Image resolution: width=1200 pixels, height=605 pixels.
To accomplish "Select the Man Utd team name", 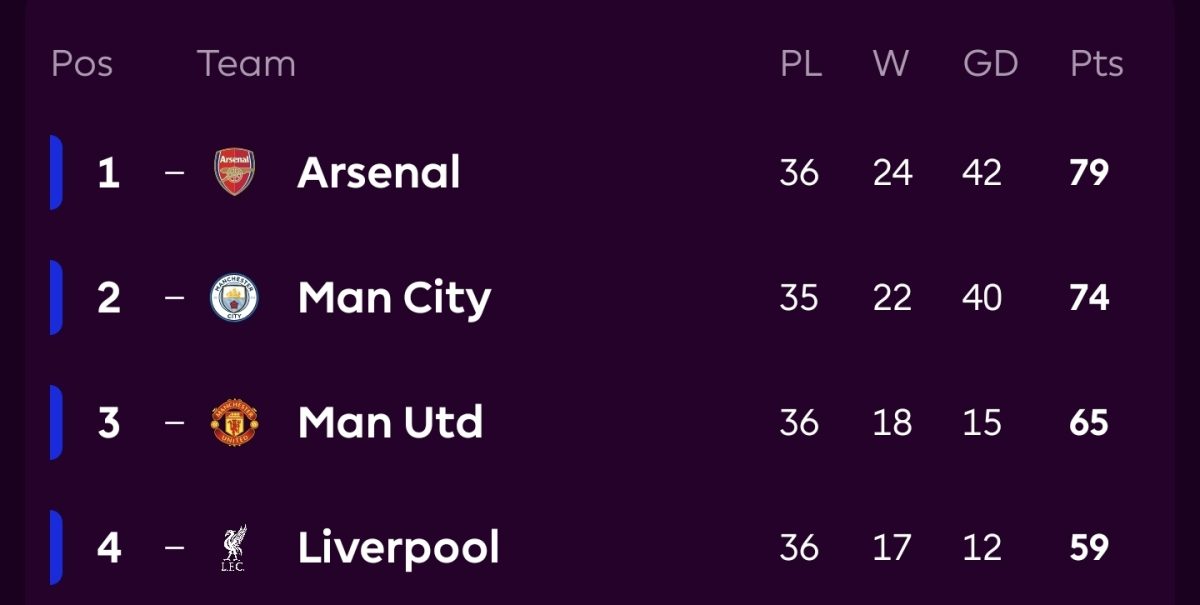I will (x=390, y=423).
